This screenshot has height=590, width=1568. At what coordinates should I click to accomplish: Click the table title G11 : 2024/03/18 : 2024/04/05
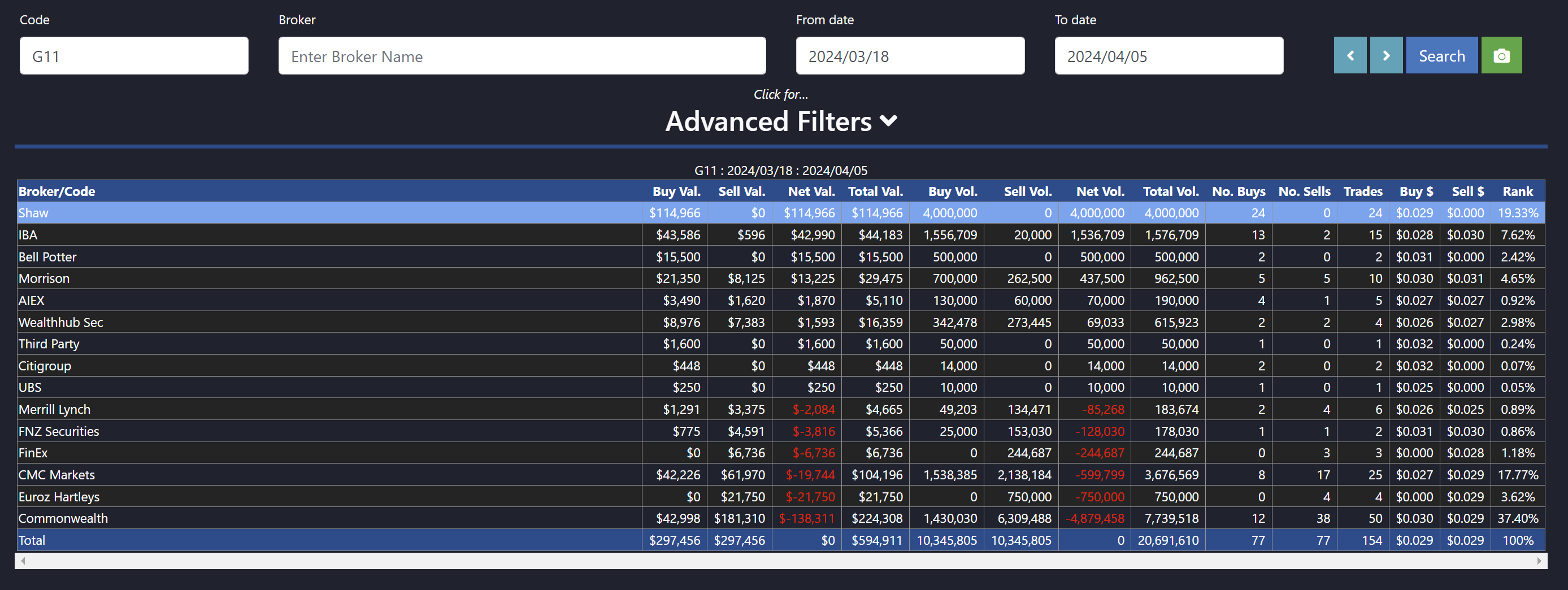pos(781,171)
